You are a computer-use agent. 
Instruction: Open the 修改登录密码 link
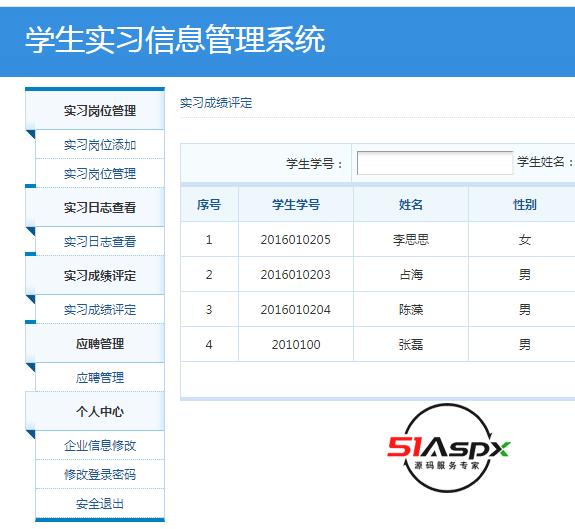(100, 474)
